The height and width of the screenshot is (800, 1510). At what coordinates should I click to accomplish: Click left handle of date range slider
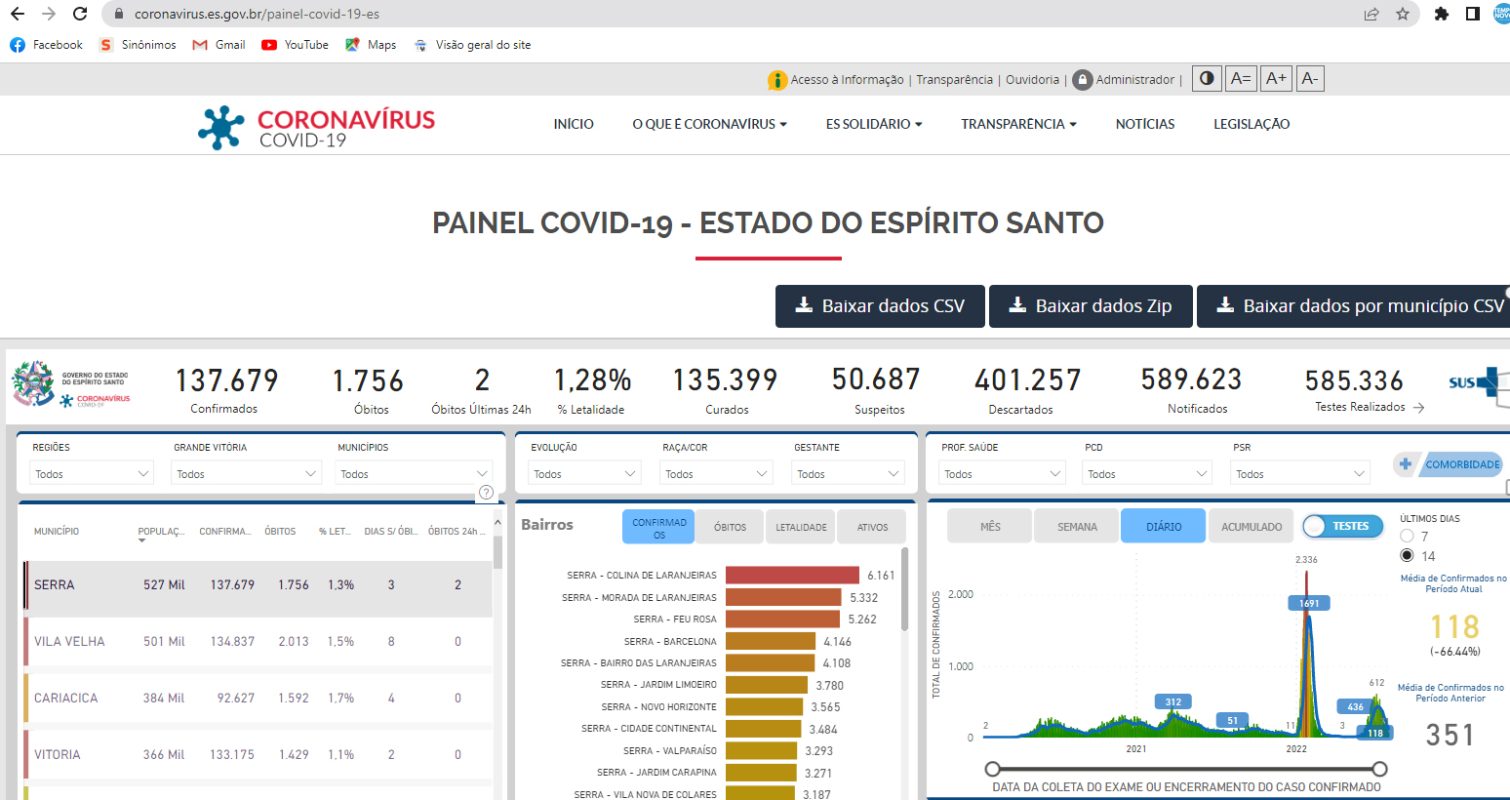993,768
